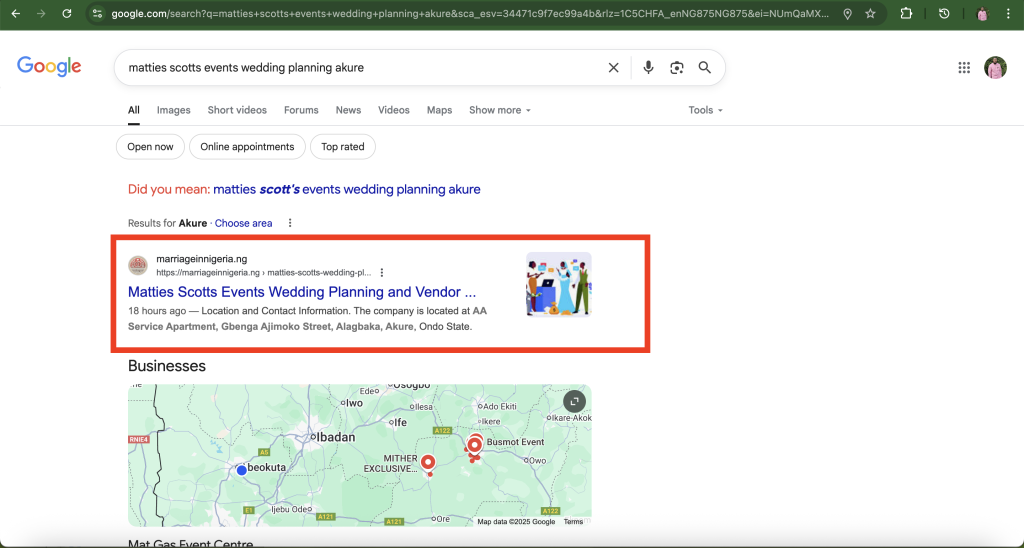The width and height of the screenshot is (1024, 548).
Task: Open result options beside marriageinnigeria.ng URL
Action: 382,272
